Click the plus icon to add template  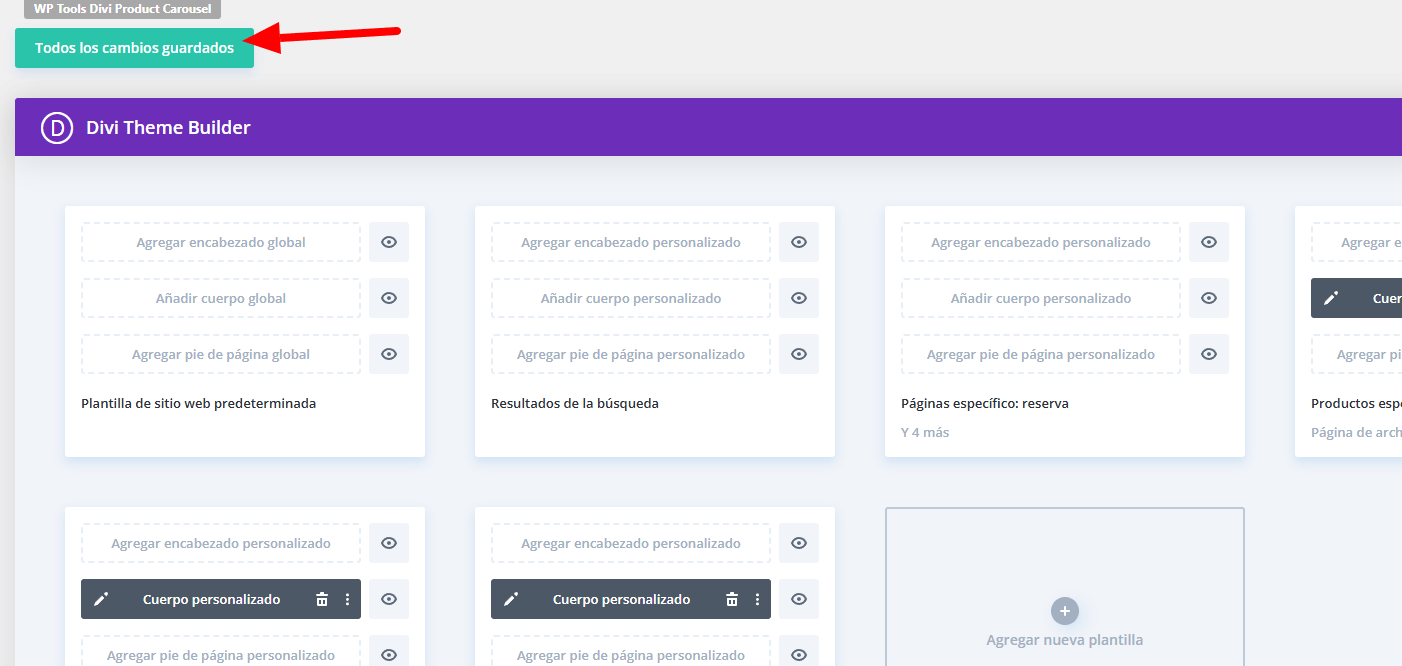coord(1065,611)
